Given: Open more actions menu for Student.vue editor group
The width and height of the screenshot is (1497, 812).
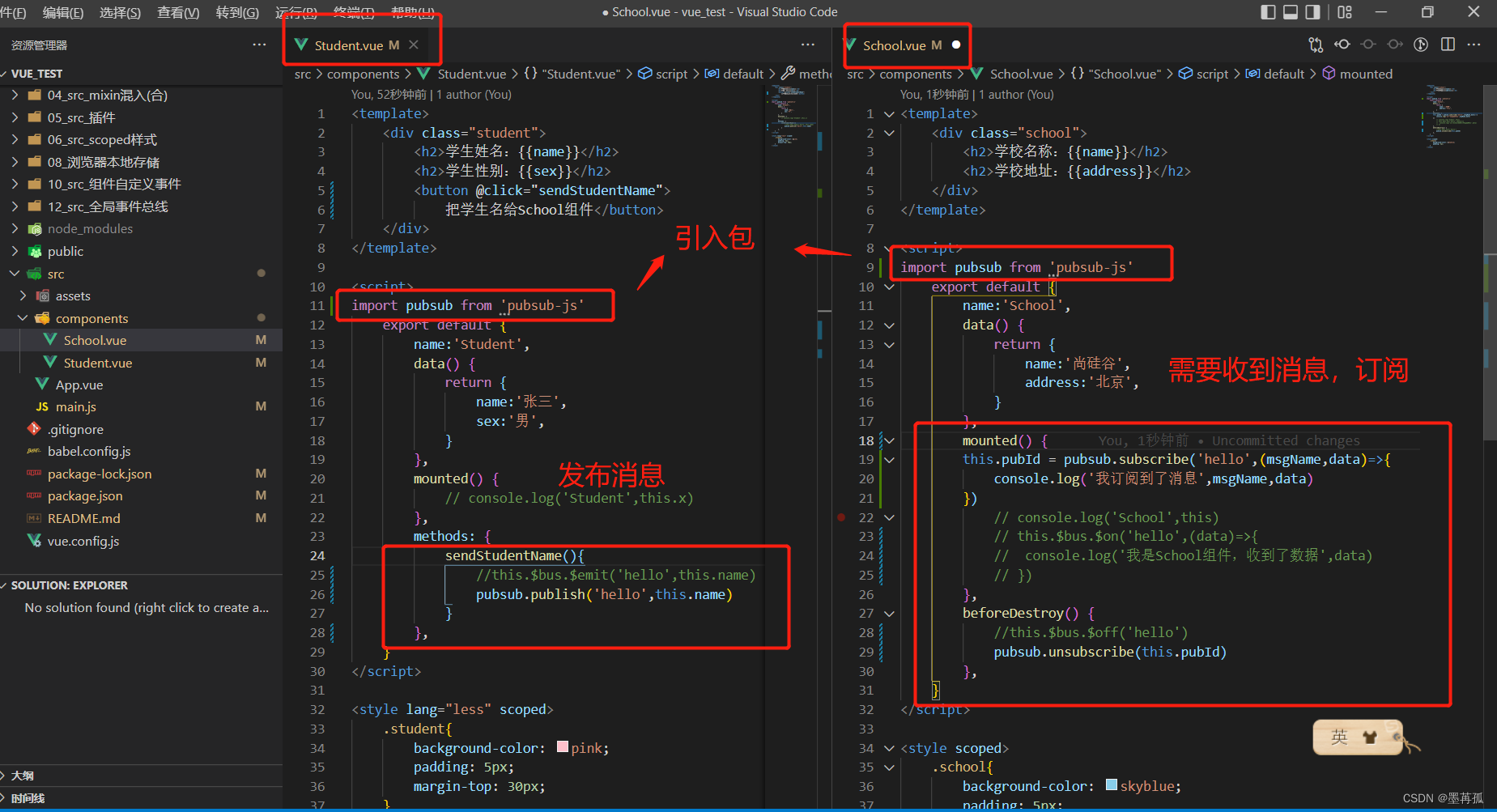Looking at the screenshot, I should 808,45.
